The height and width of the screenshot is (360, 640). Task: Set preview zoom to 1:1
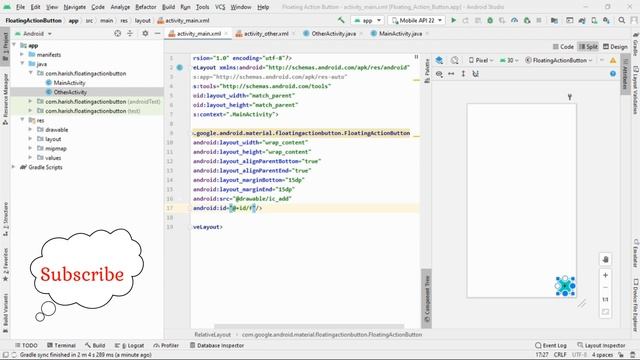(x=605, y=299)
